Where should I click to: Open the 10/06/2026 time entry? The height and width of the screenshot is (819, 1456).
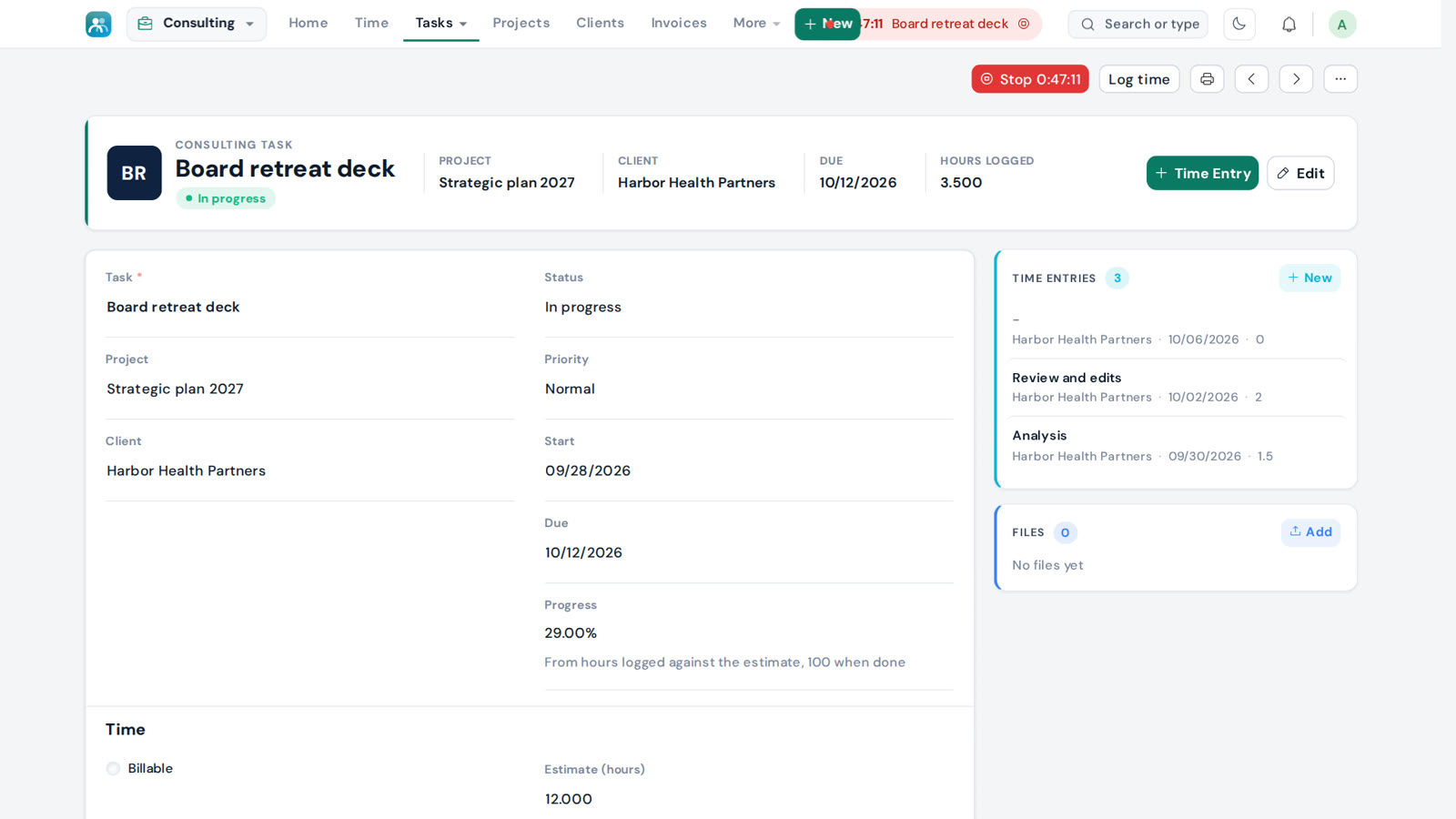click(1177, 330)
